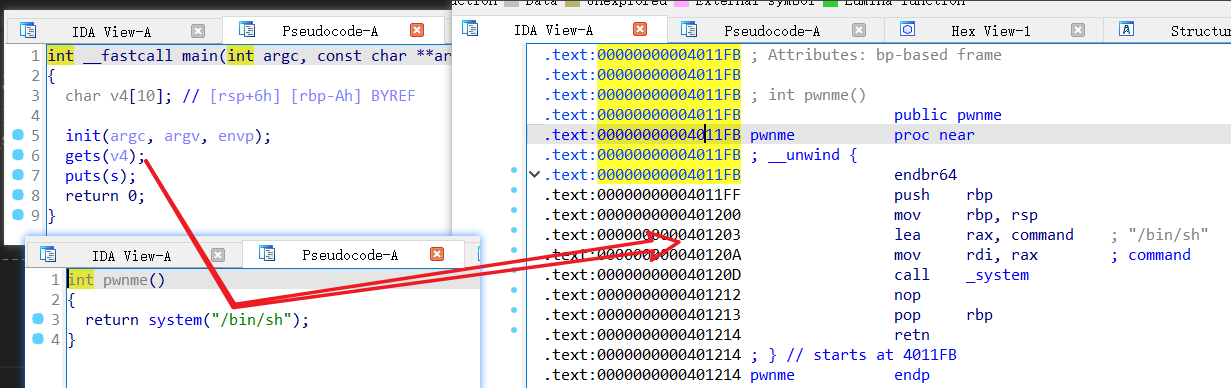Click main in the function signature
Image resolution: width=1231 pixels, height=388 pixels.
(201, 56)
